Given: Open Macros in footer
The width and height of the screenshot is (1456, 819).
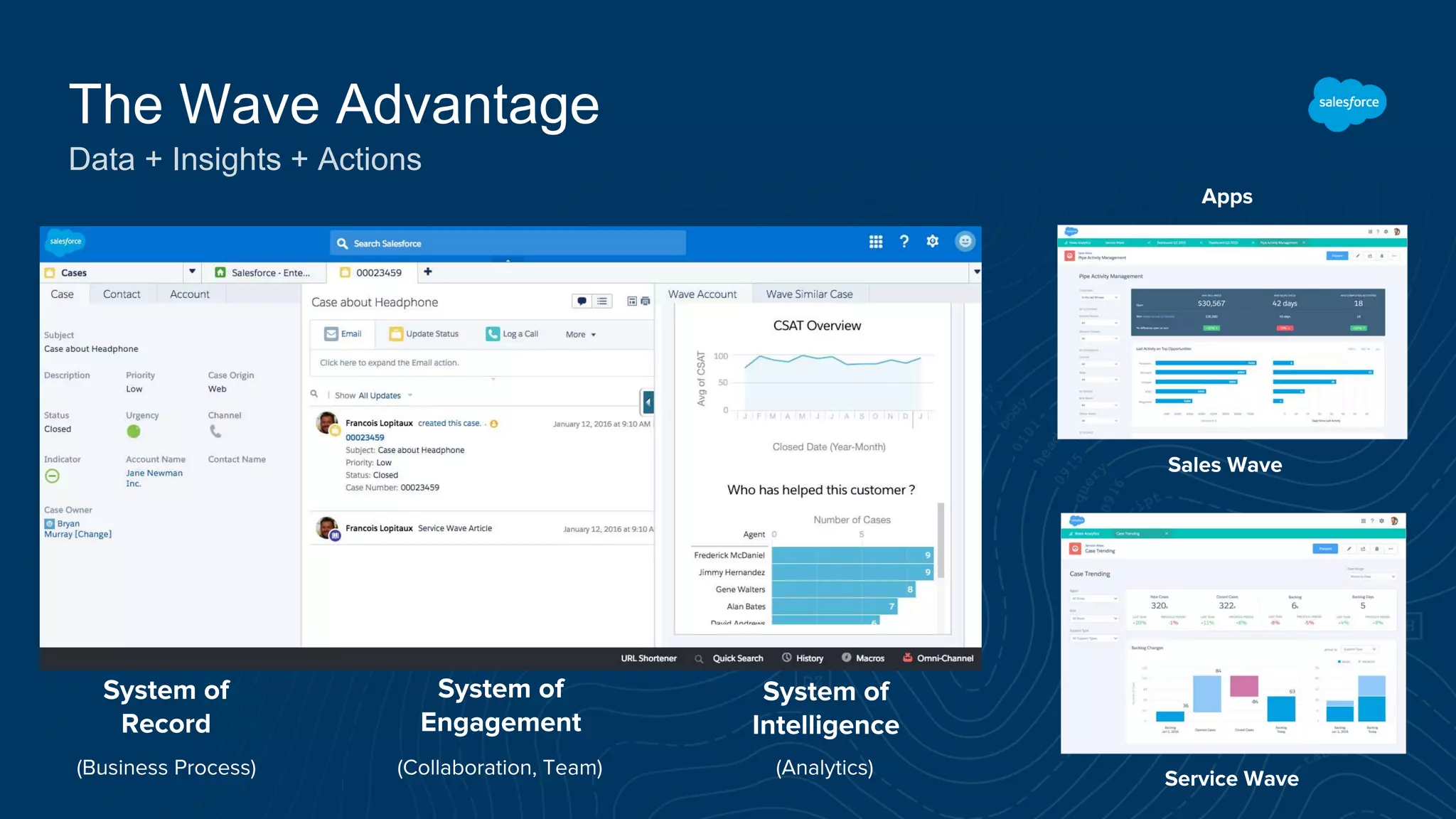Looking at the screenshot, I should tap(863, 658).
